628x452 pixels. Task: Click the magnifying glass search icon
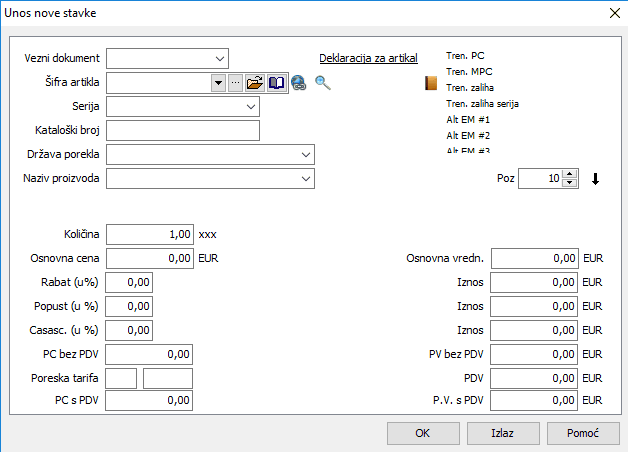click(x=322, y=83)
